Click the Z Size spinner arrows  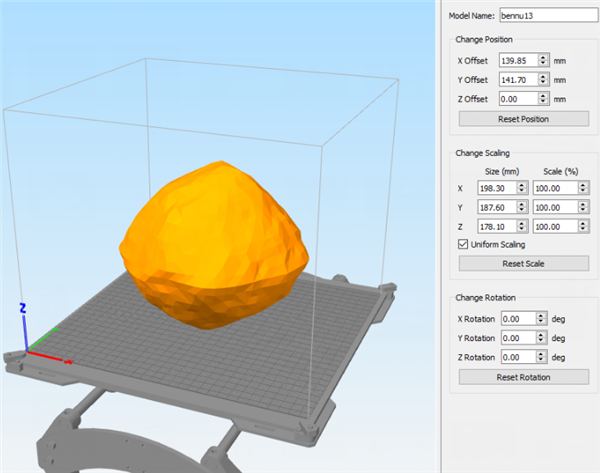pos(524,226)
